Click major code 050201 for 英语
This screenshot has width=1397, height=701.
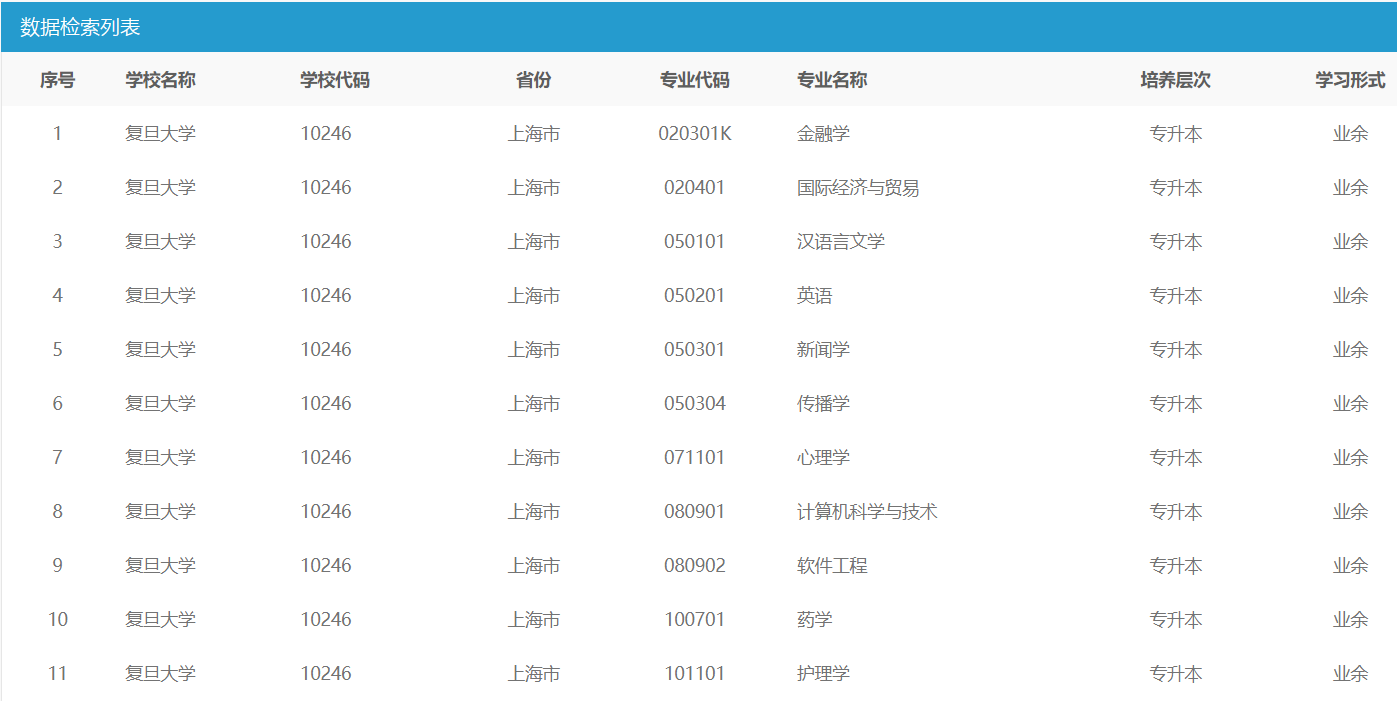coord(694,295)
